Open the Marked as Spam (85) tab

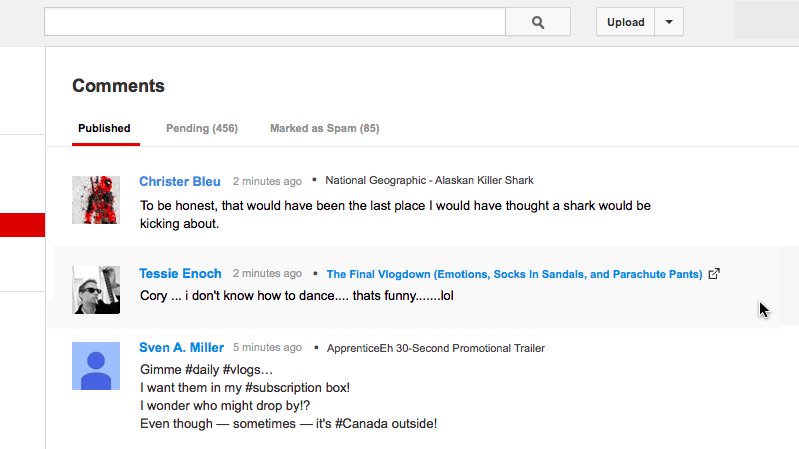pos(324,128)
